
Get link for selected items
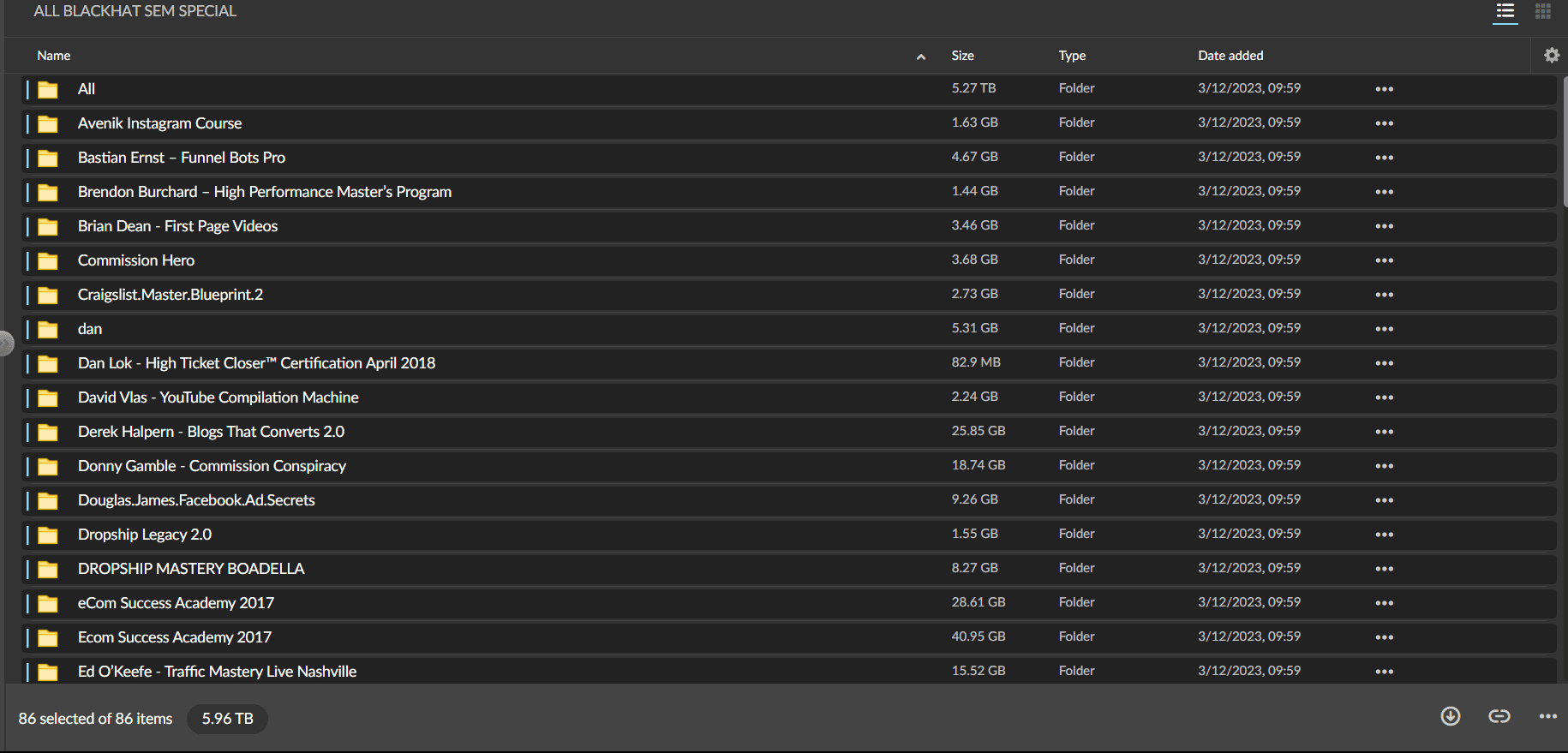click(1499, 716)
